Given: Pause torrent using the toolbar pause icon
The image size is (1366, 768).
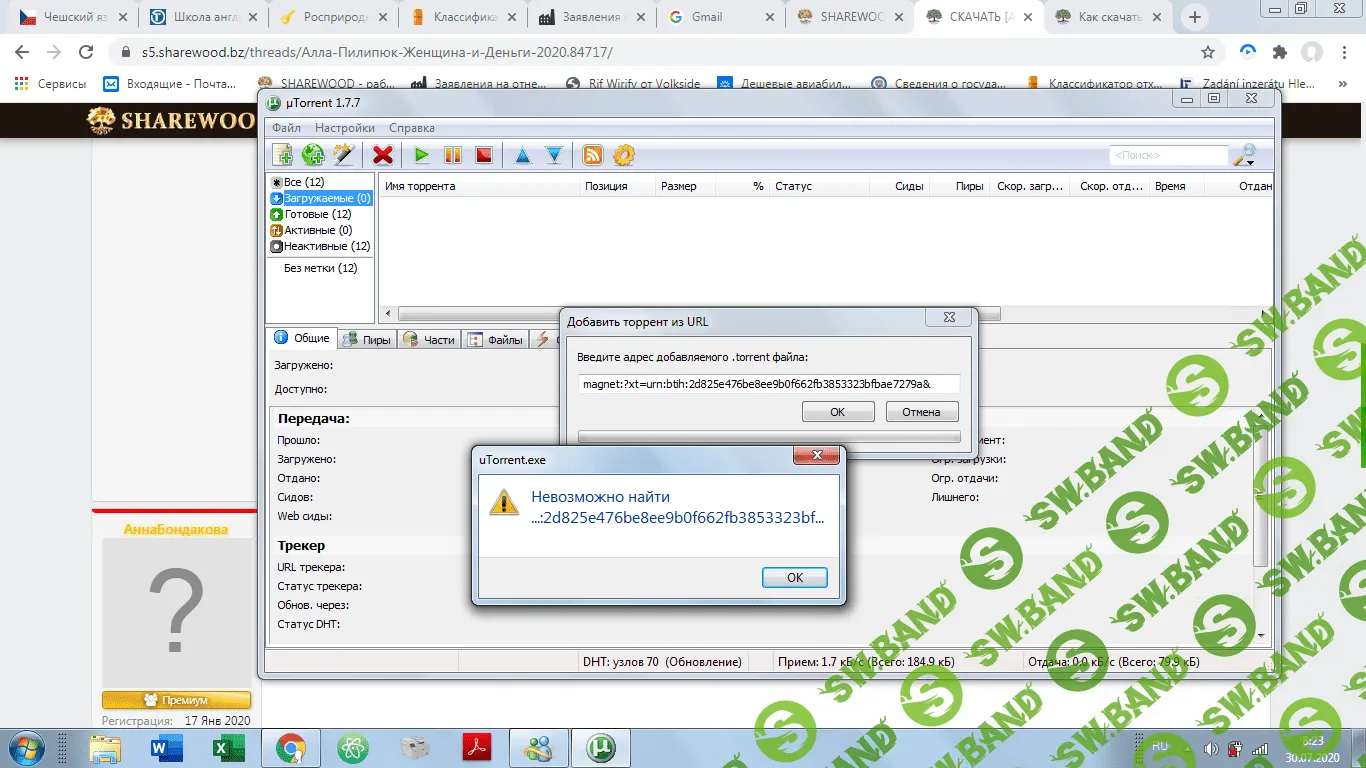Looking at the screenshot, I should coord(452,155).
